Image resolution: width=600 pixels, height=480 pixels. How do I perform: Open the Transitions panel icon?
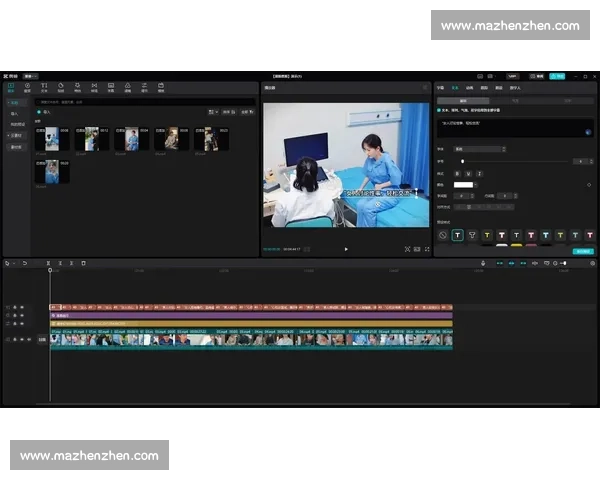(x=94, y=88)
